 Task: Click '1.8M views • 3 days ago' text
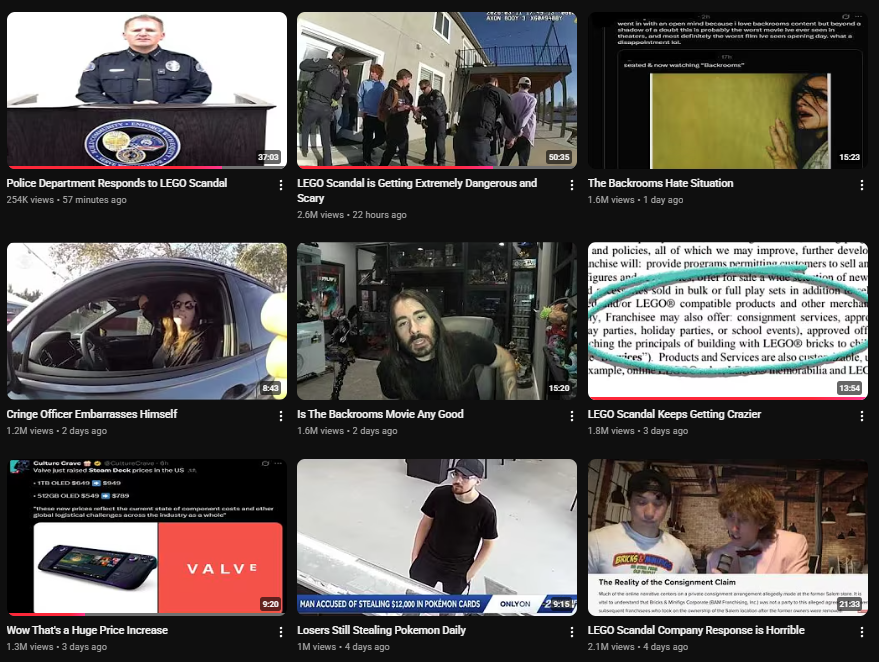(x=638, y=430)
